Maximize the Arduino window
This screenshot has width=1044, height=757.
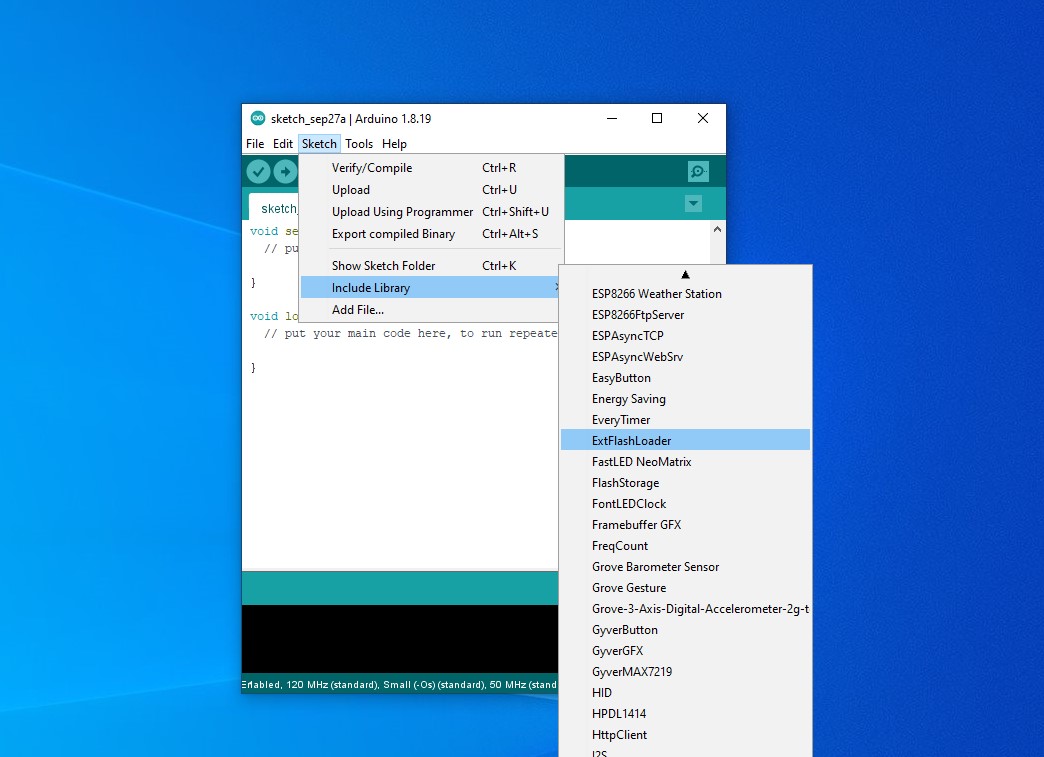(657, 118)
